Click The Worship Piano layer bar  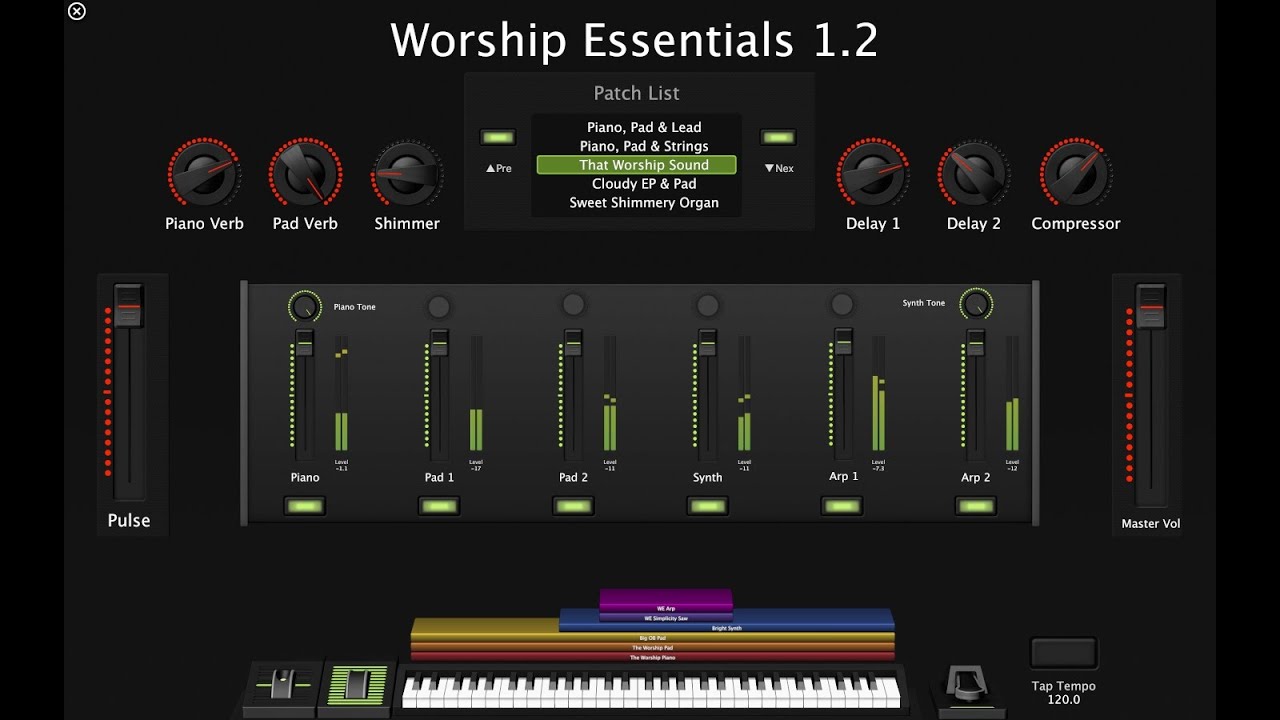(x=652, y=657)
